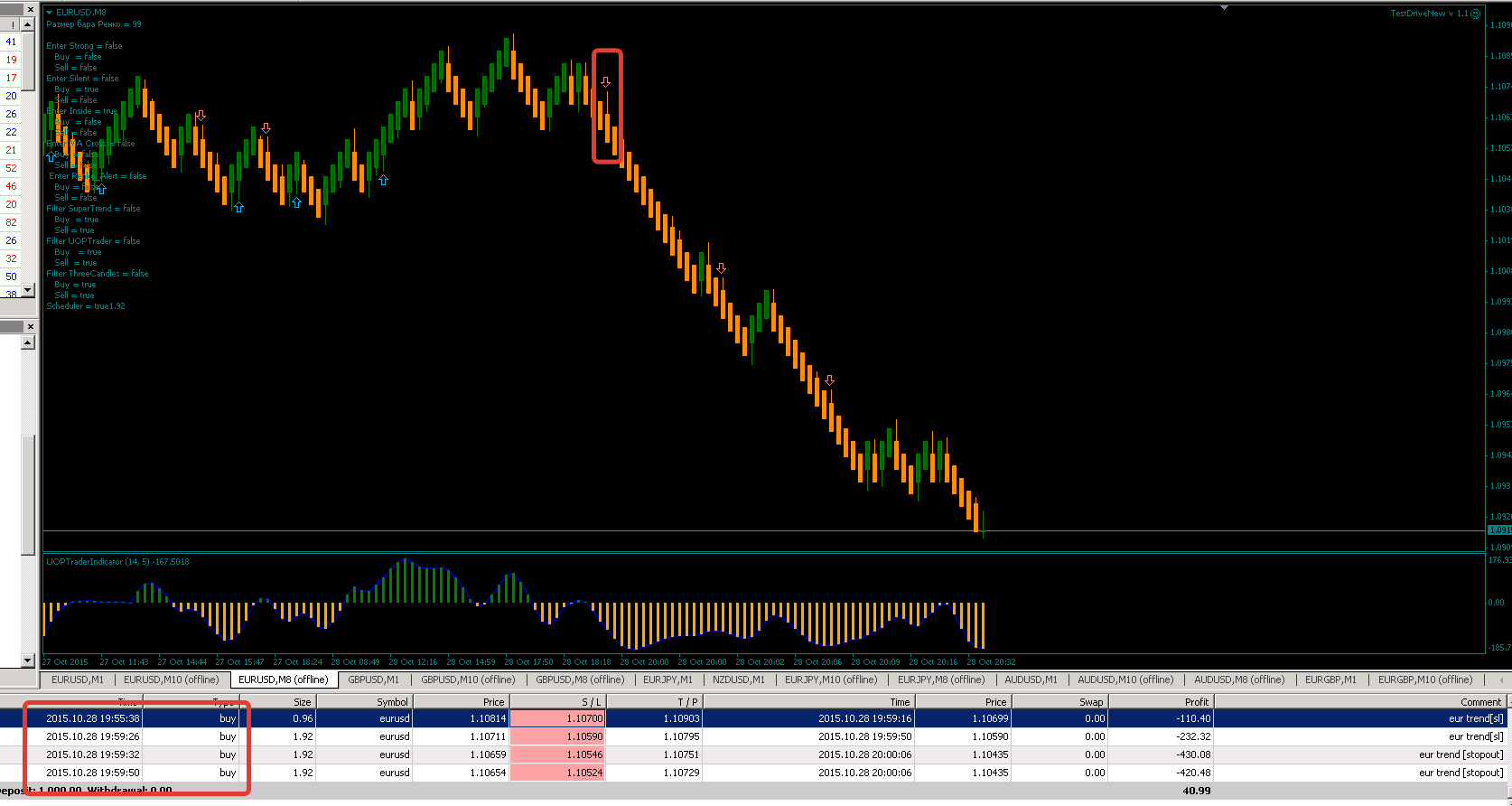Click the chart shift triangle marker at top
This screenshot has height=806, width=1512.
tap(1225, 8)
